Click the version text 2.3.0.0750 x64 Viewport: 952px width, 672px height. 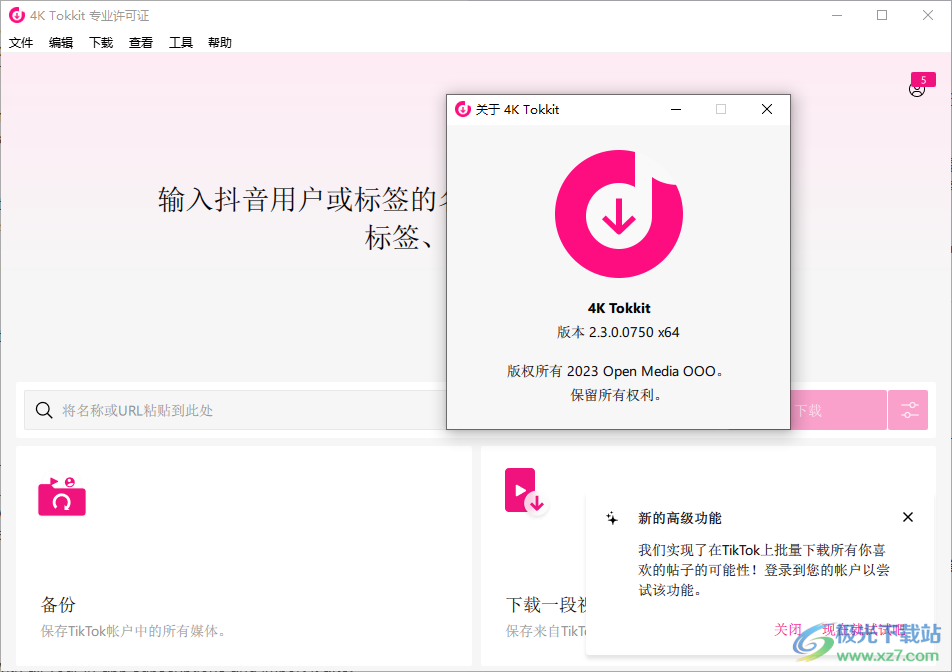click(618, 333)
